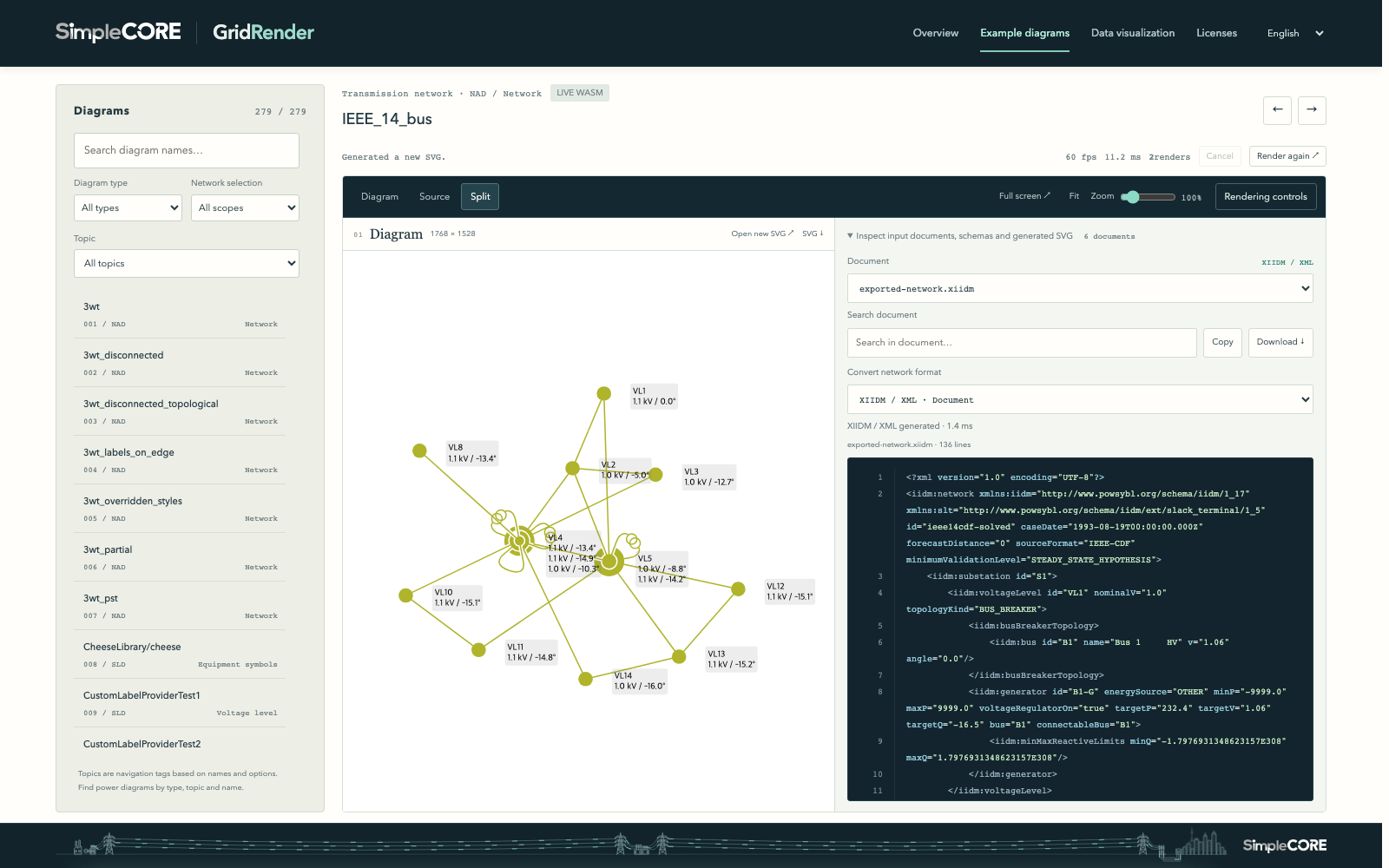Click the VL13 node circle

point(679,657)
